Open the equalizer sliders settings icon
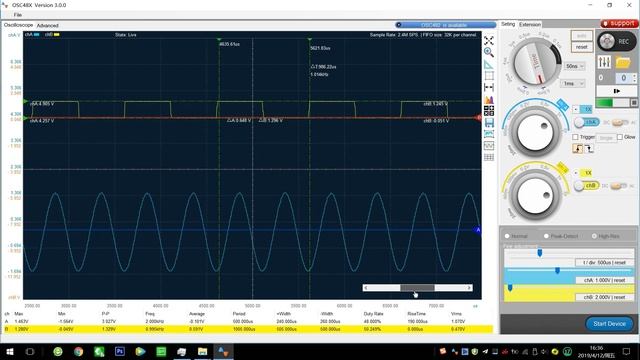This screenshot has height=360, width=640. point(604,62)
